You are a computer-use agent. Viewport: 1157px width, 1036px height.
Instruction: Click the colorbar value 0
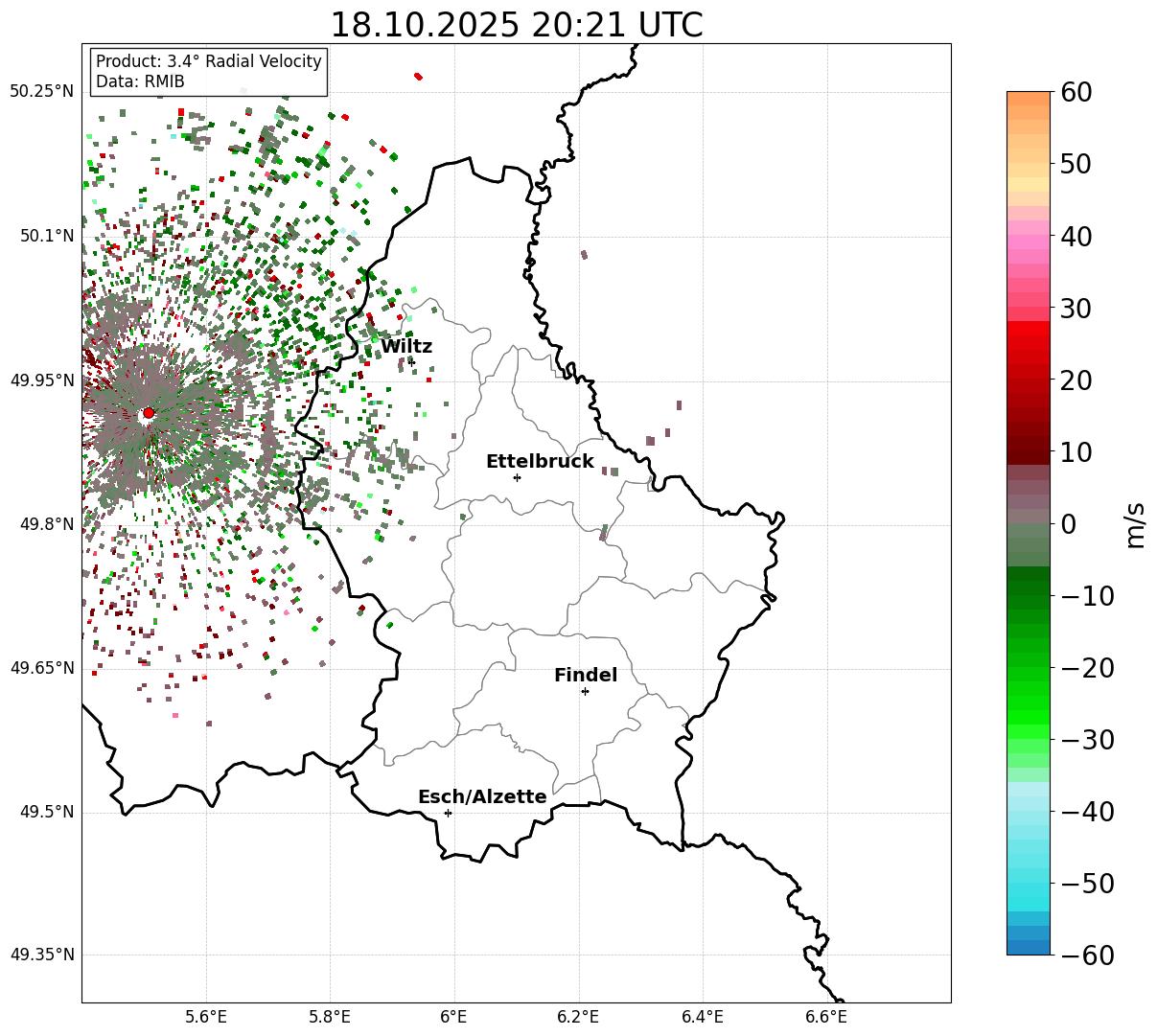click(1068, 524)
